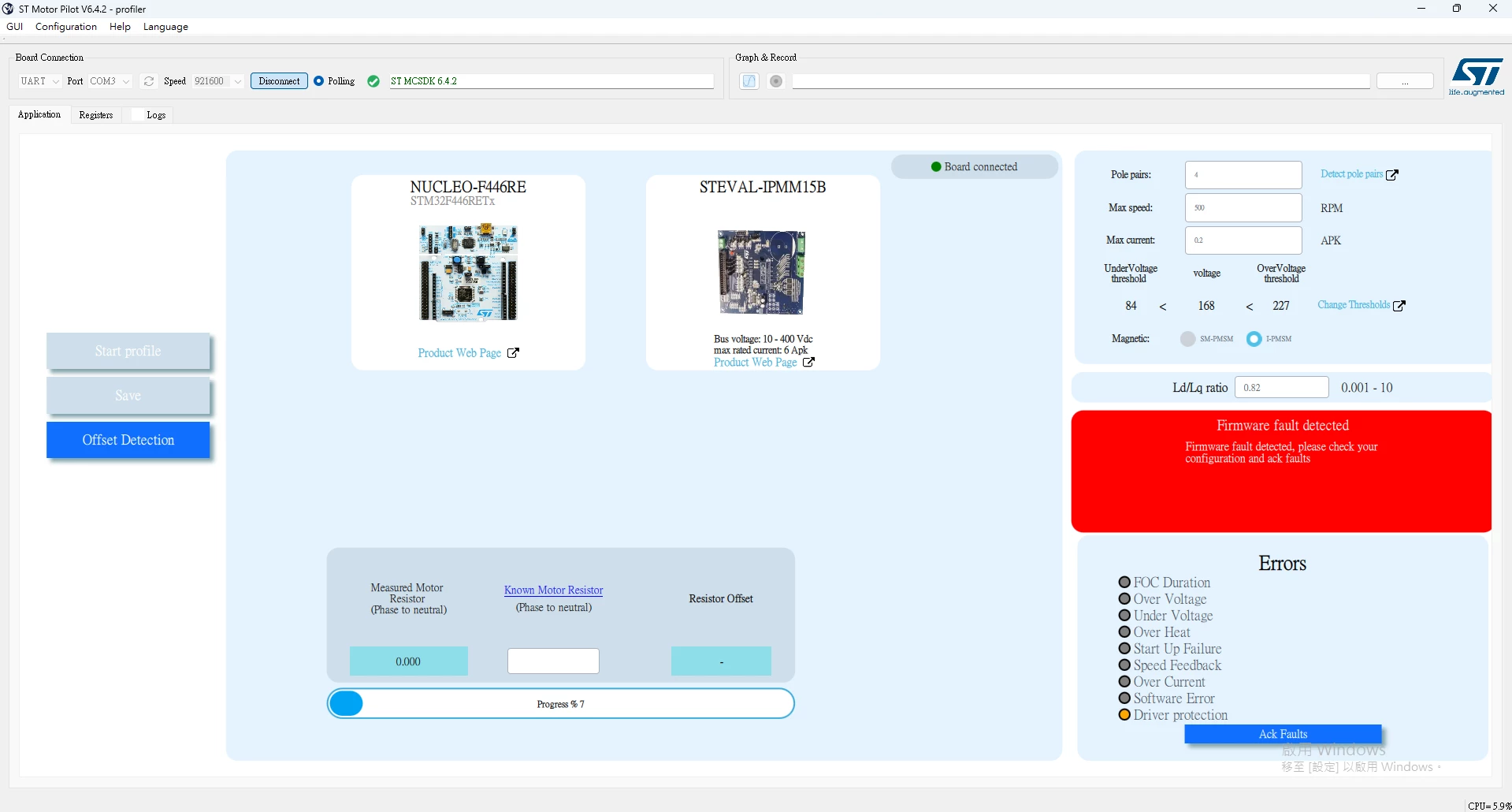Toggle the Polling radio button
The image size is (1512, 812).
pos(318,81)
